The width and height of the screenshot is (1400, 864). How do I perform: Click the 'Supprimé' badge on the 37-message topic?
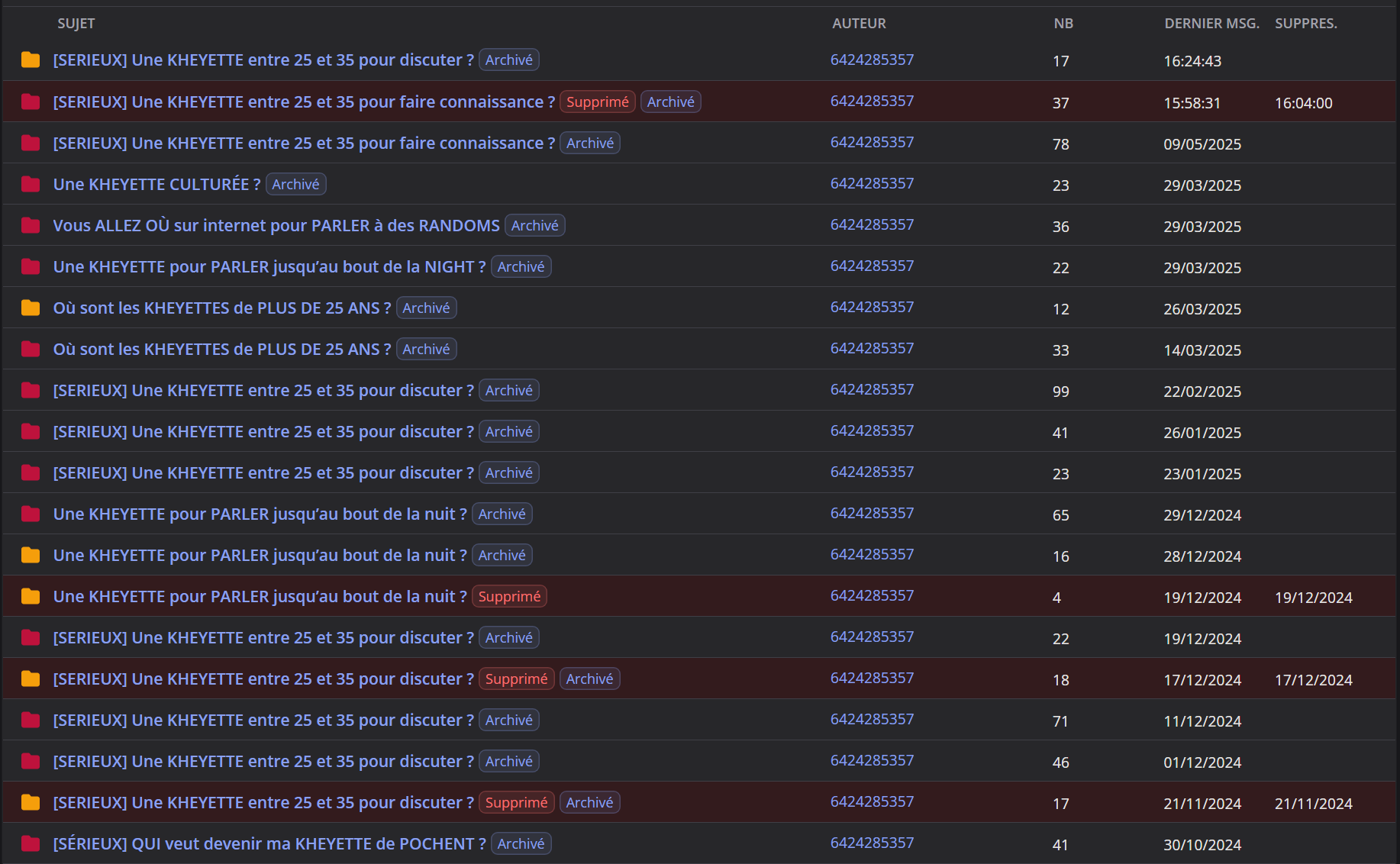pos(598,102)
